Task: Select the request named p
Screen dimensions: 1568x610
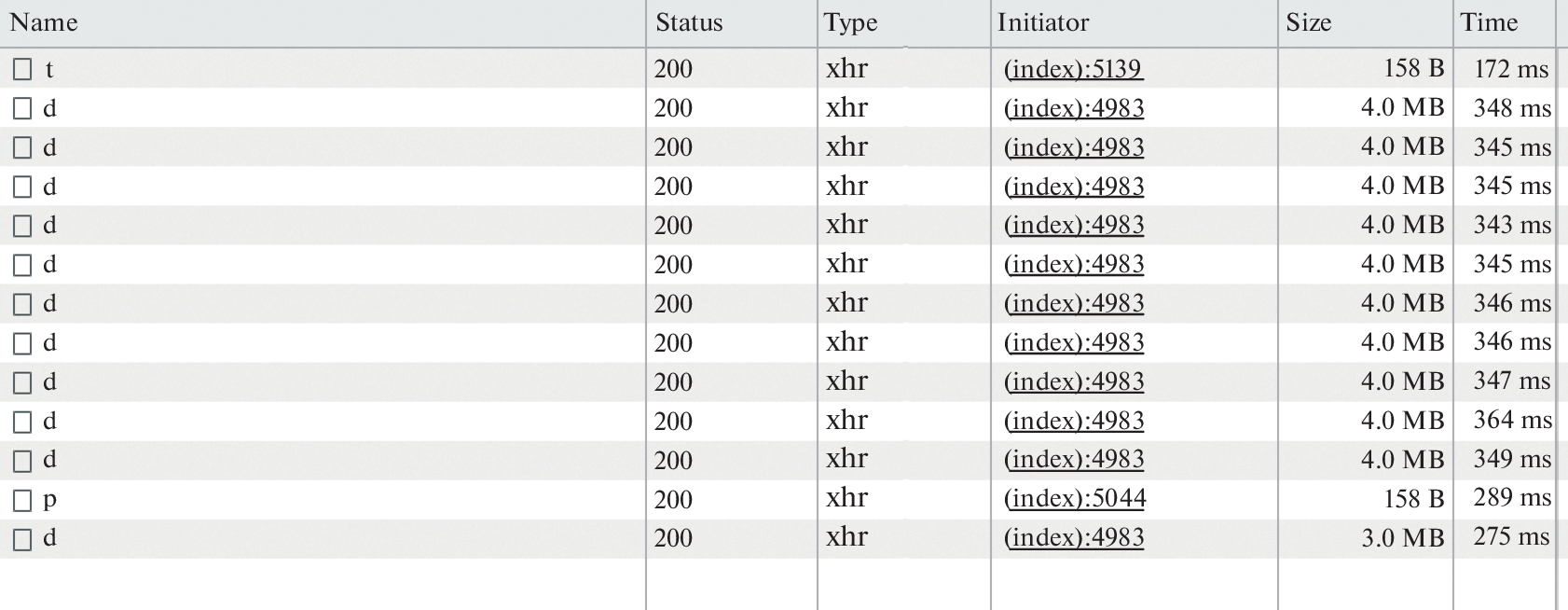Action: (50, 500)
